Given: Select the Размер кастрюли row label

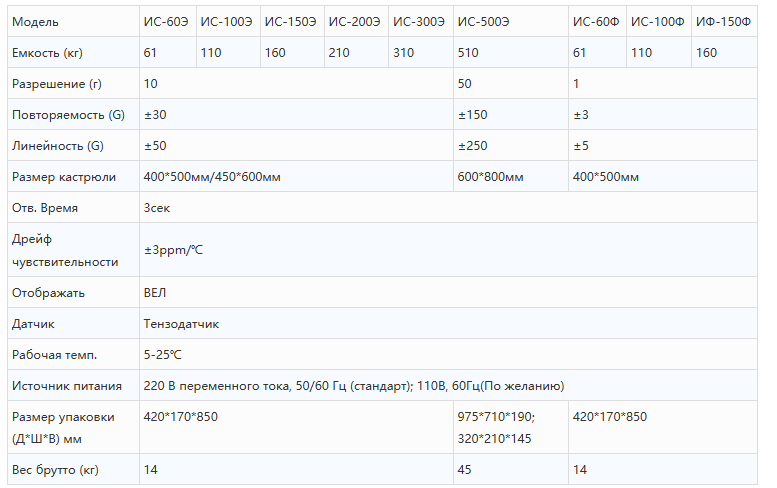Looking at the screenshot, I should tap(64, 177).
